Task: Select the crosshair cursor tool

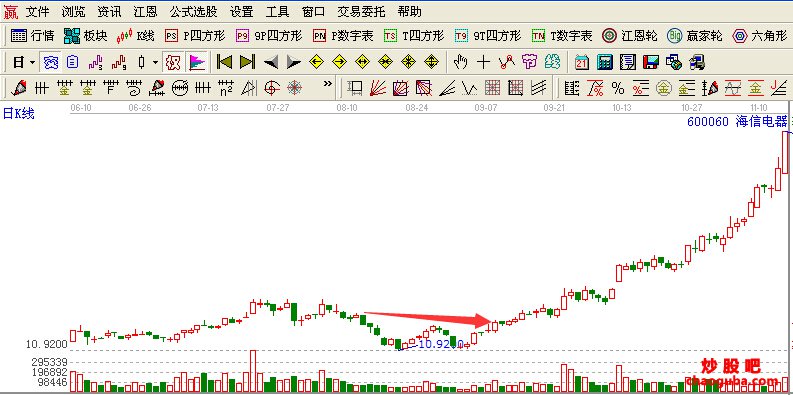Action: pyautogui.click(x=483, y=62)
